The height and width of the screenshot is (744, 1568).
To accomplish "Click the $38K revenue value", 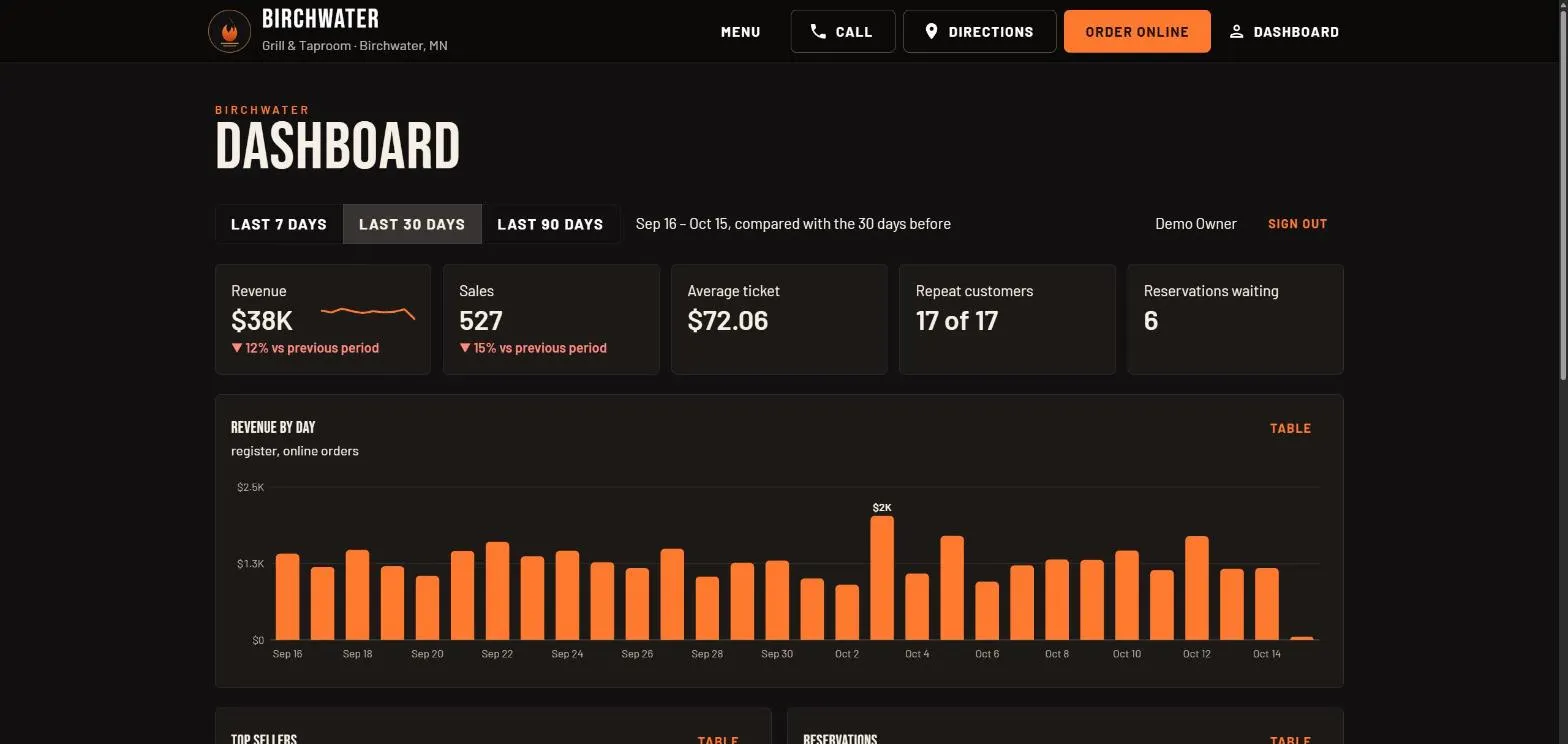I will coord(262,321).
